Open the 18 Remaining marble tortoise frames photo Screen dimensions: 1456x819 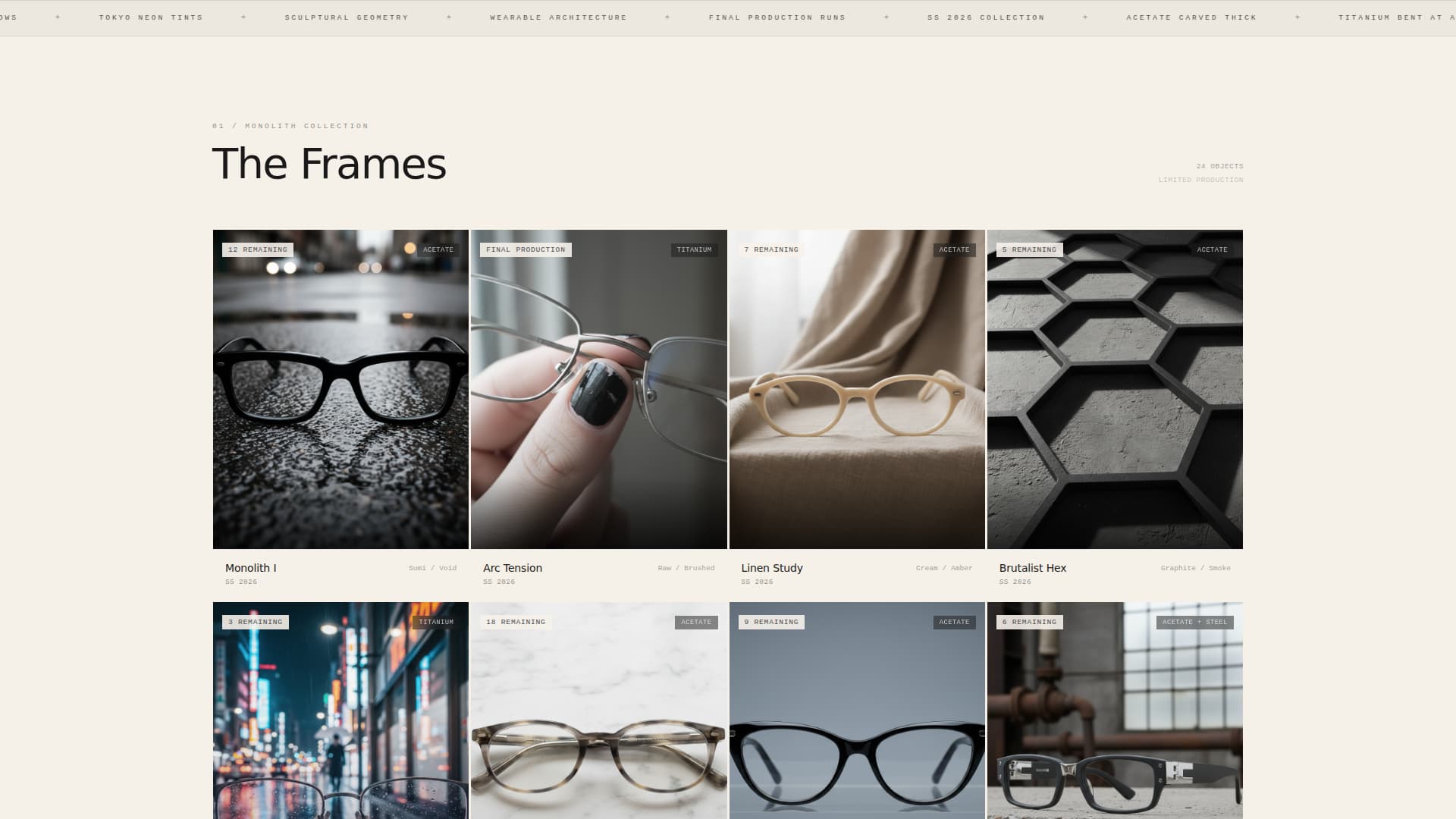[x=598, y=711]
